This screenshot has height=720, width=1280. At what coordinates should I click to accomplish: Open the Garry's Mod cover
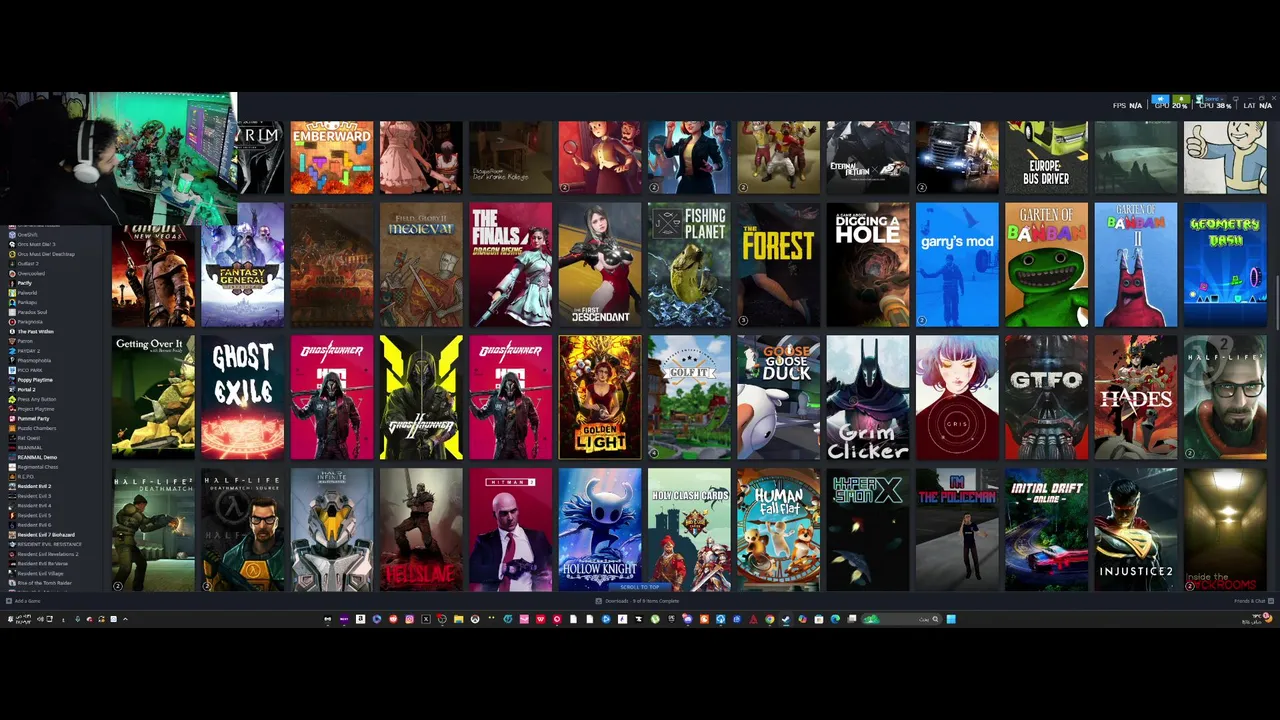(x=957, y=265)
